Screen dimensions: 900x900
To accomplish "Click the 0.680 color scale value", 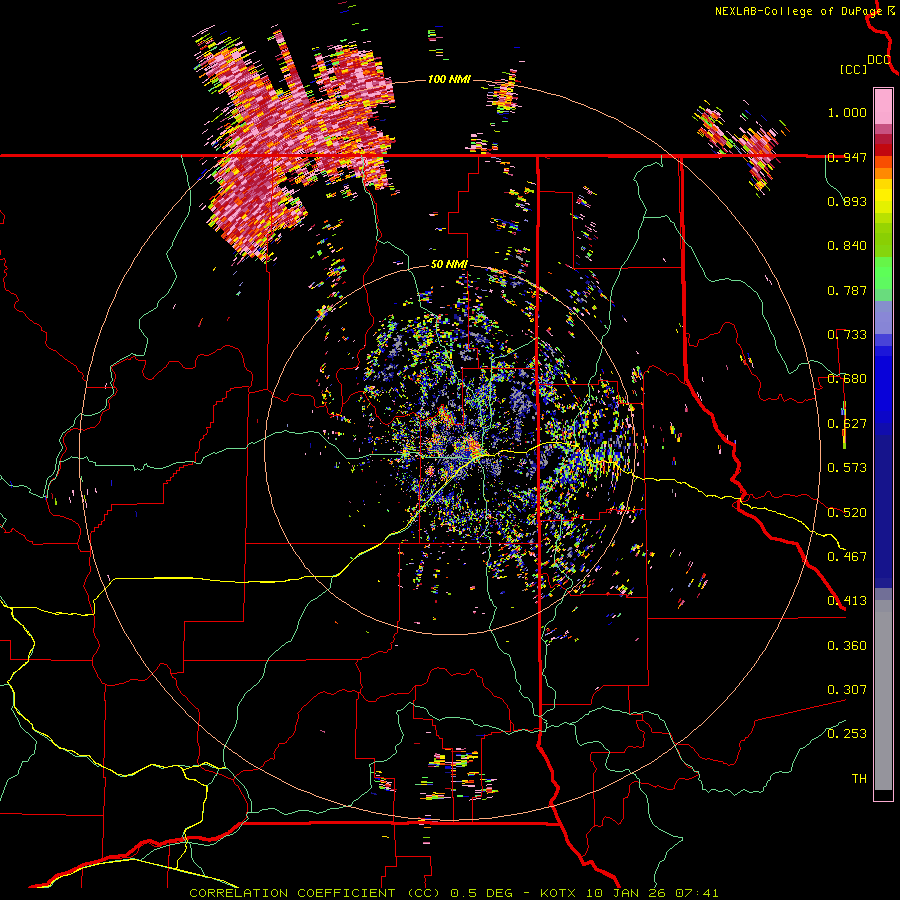I will tap(847, 379).
